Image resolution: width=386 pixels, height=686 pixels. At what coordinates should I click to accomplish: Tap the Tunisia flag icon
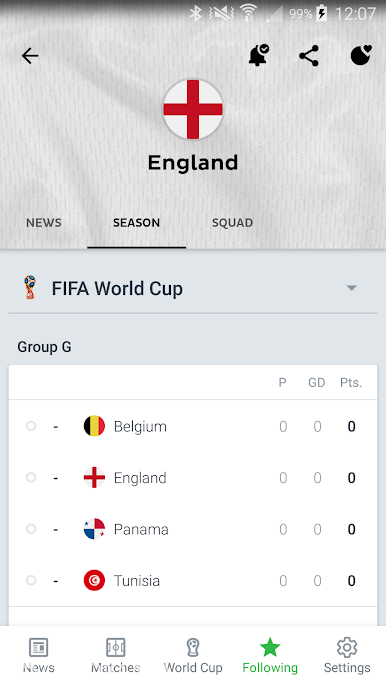pyautogui.click(x=94, y=581)
